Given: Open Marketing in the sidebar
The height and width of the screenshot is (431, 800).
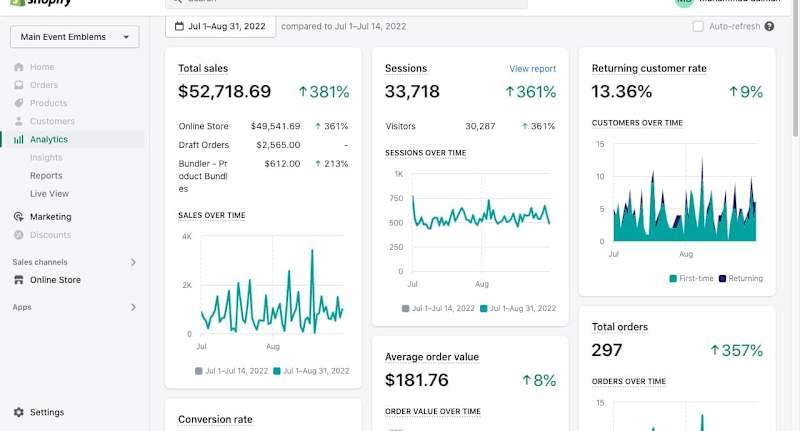Looking at the screenshot, I should click(51, 217).
